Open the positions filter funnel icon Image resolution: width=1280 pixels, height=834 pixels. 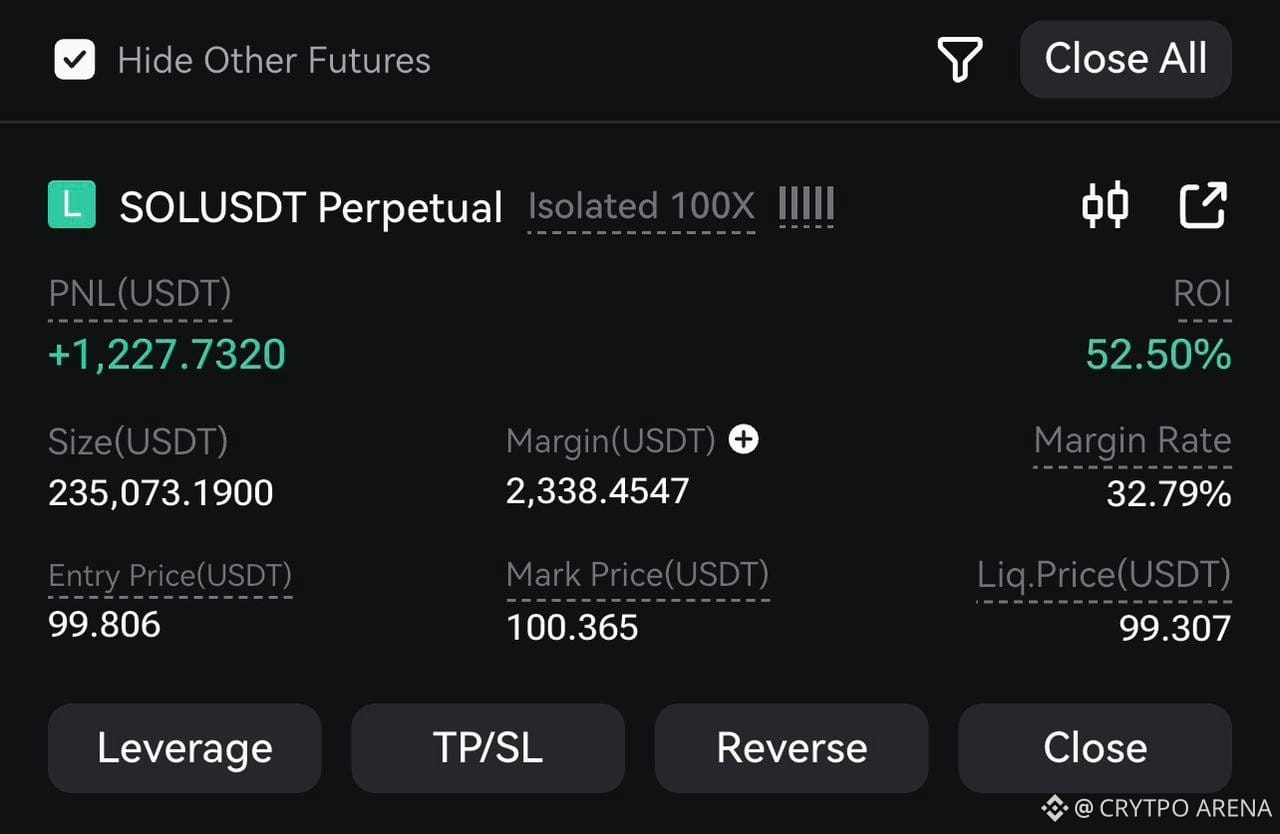(x=959, y=59)
